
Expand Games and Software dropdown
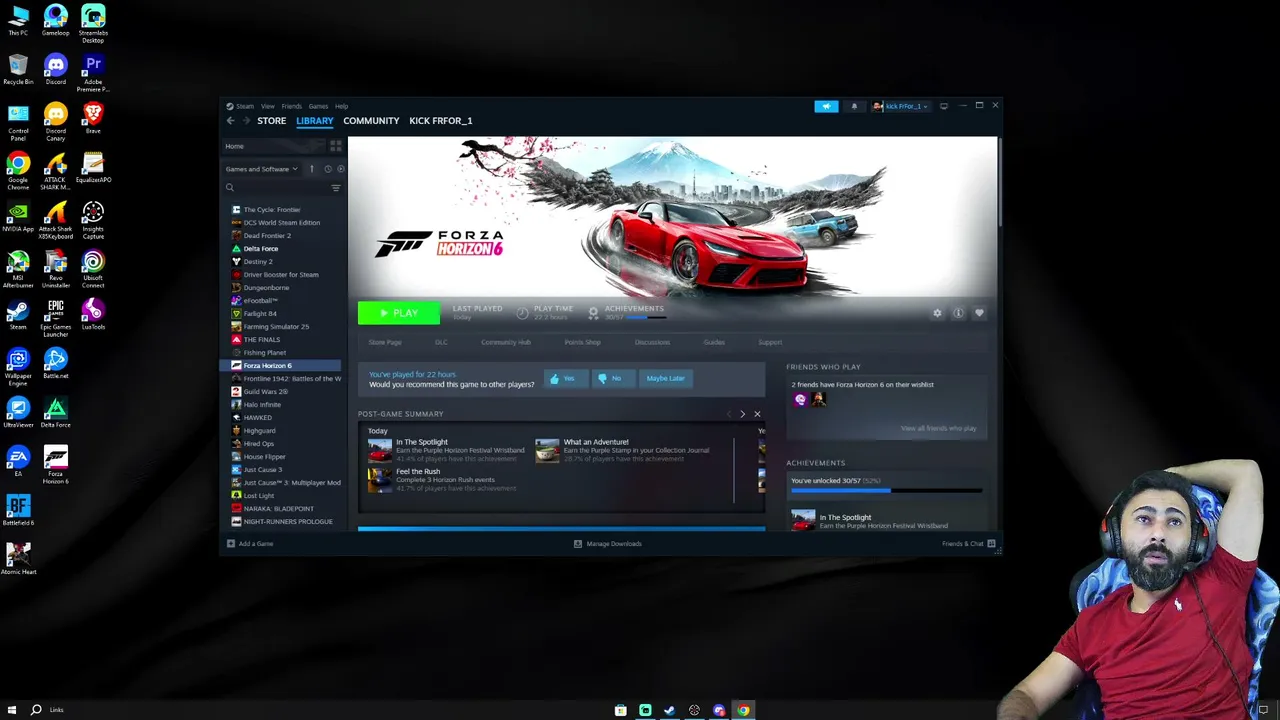[x=261, y=169]
